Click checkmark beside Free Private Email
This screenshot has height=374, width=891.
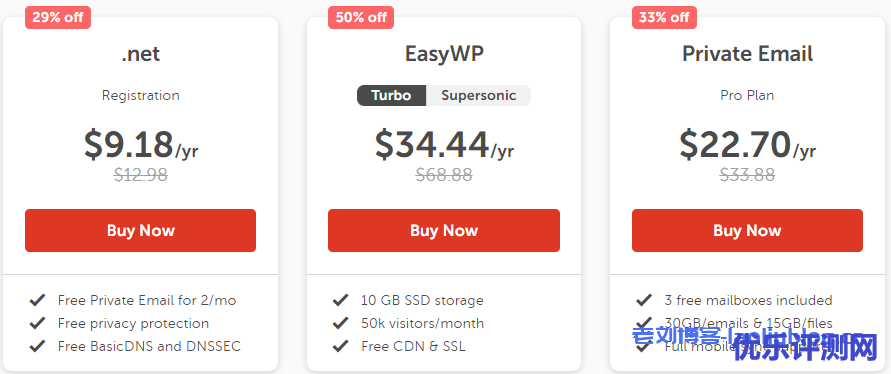pos(38,300)
